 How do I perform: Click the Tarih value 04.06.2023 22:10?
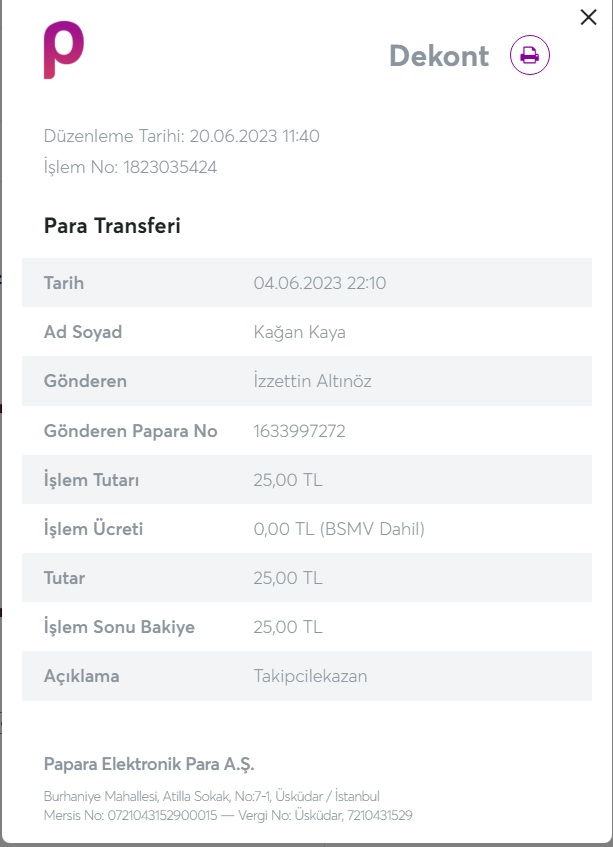(320, 283)
